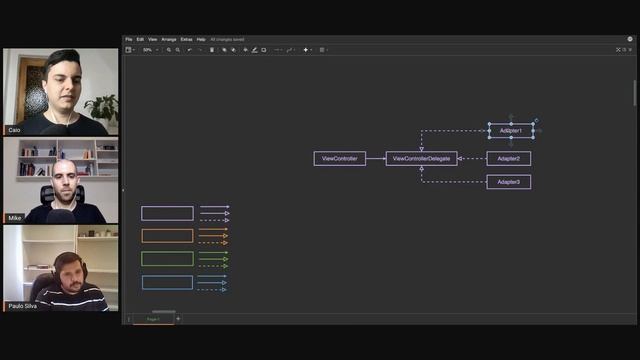Open the line color pencil tool

pyautogui.click(x=254, y=50)
